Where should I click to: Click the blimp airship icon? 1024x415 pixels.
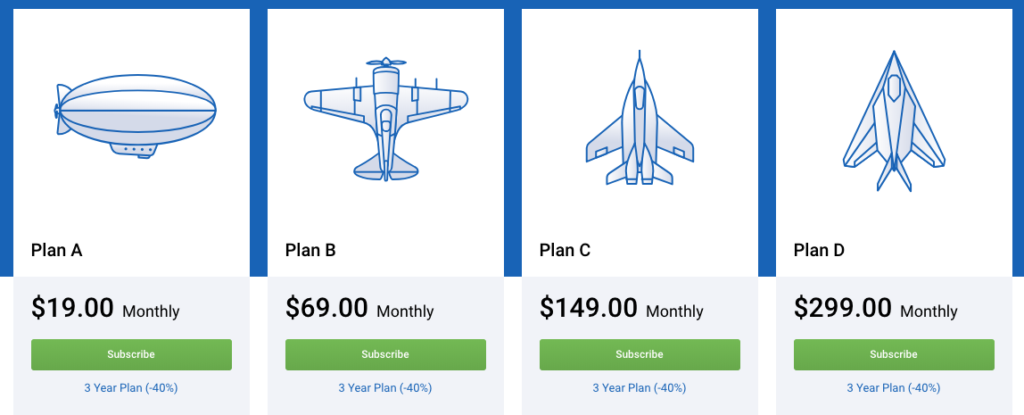point(134,115)
